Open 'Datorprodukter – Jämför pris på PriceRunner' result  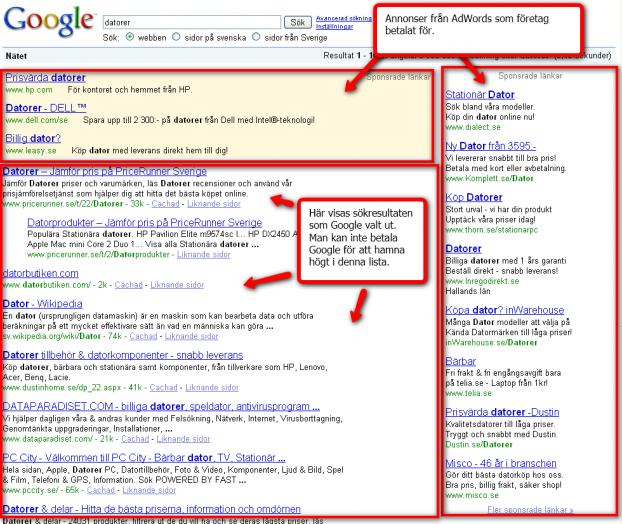pos(144,223)
